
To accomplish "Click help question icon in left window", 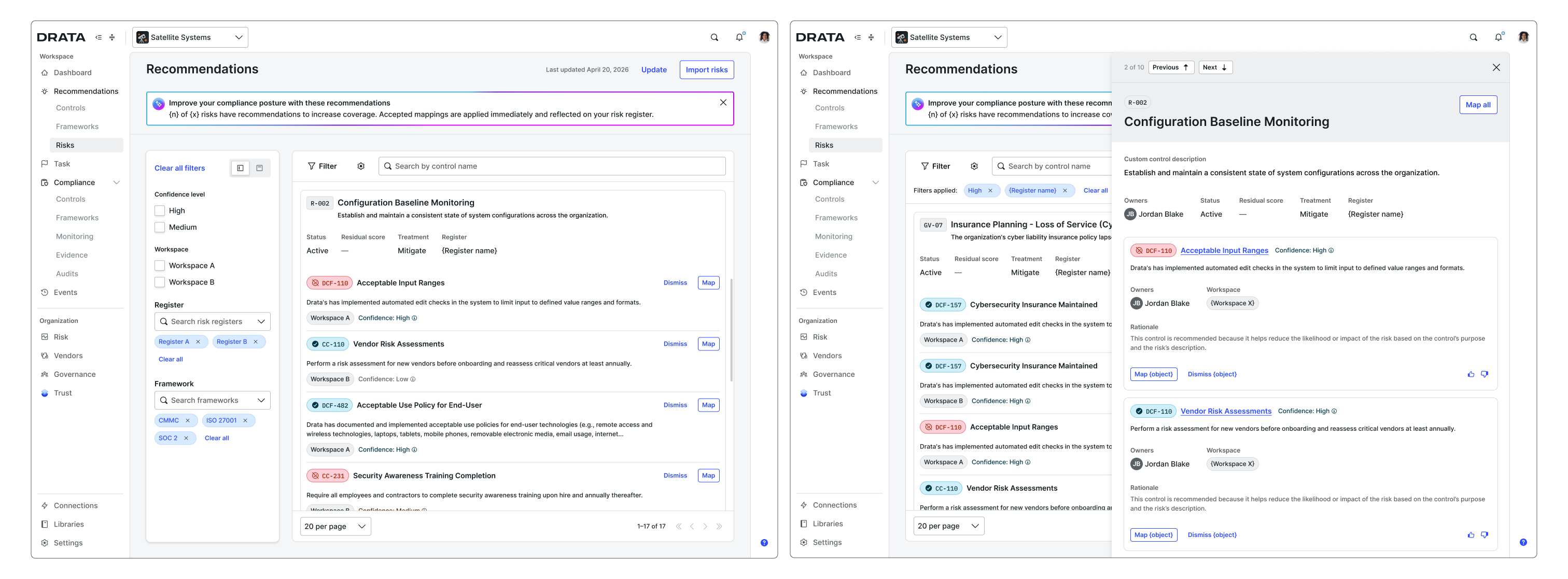I will pos(764,543).
